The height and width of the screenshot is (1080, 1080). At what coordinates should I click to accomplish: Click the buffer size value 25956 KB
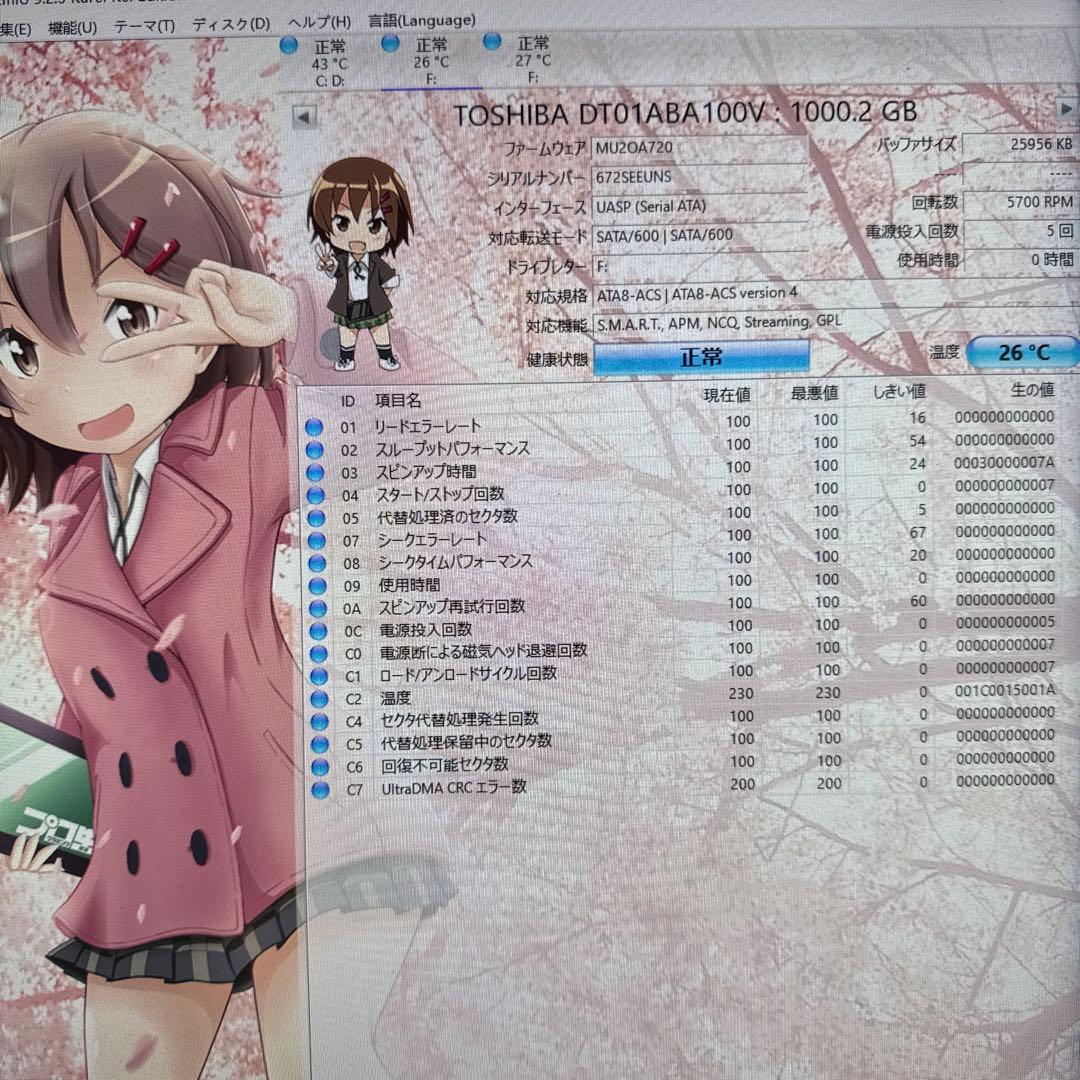pyautogui.click(x=1020, y=145)
